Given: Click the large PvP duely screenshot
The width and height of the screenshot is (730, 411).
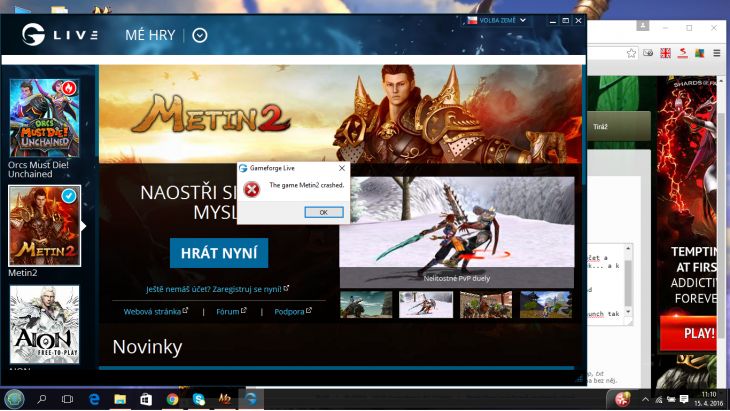Looking at the screenshot, I should point(457,232).
